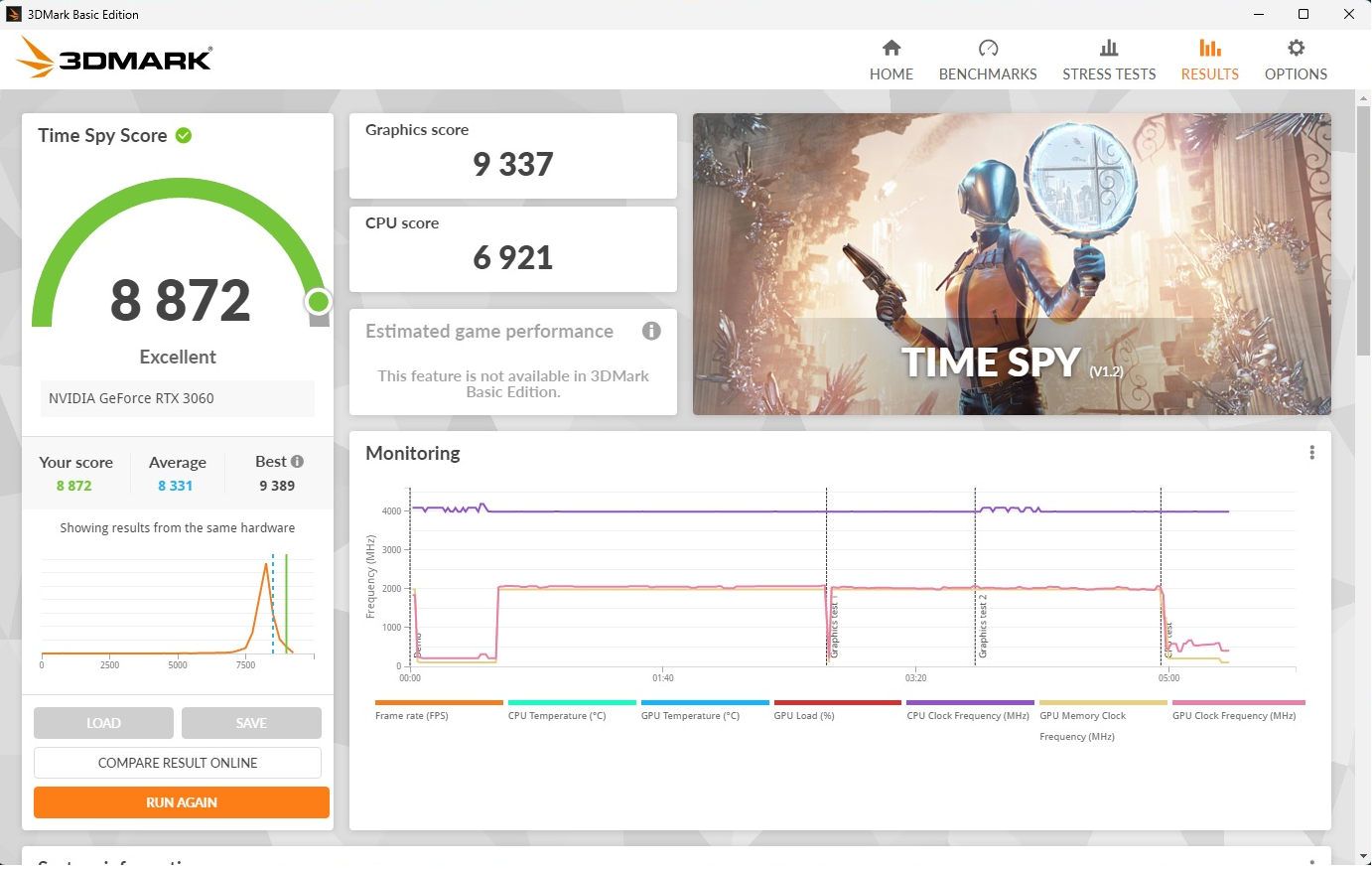Click Compare Result Online button
Viewport: 1372px width, 869px height.
(178, 763)
